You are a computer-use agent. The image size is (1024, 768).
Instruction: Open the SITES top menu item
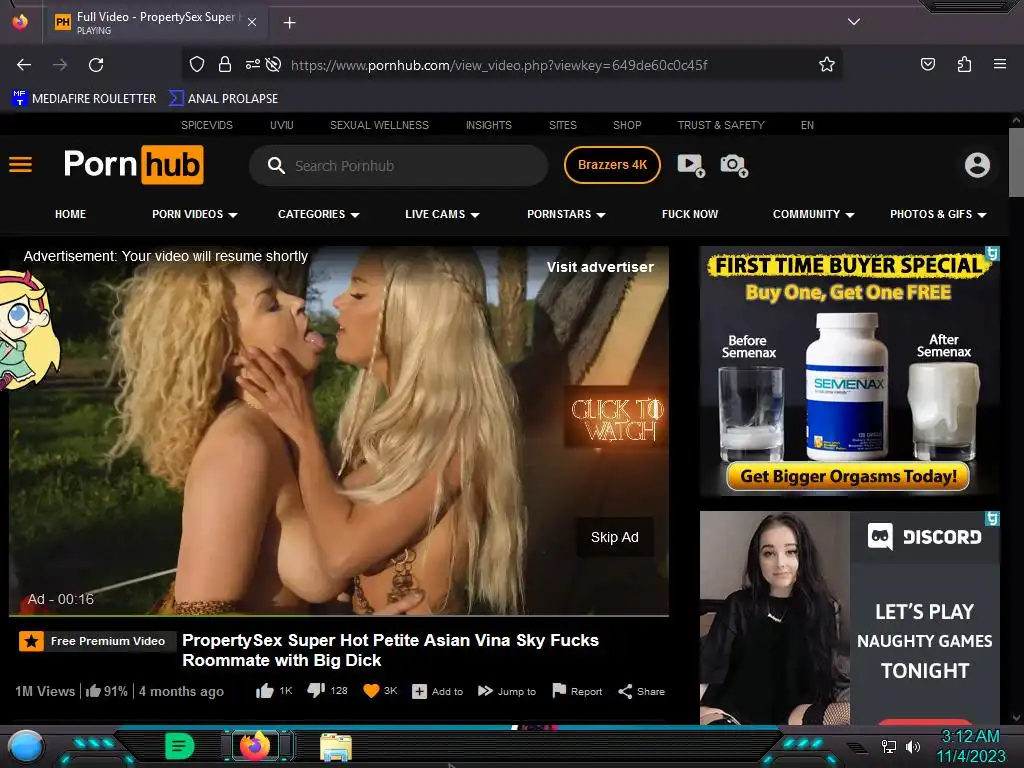pos(563,125)
